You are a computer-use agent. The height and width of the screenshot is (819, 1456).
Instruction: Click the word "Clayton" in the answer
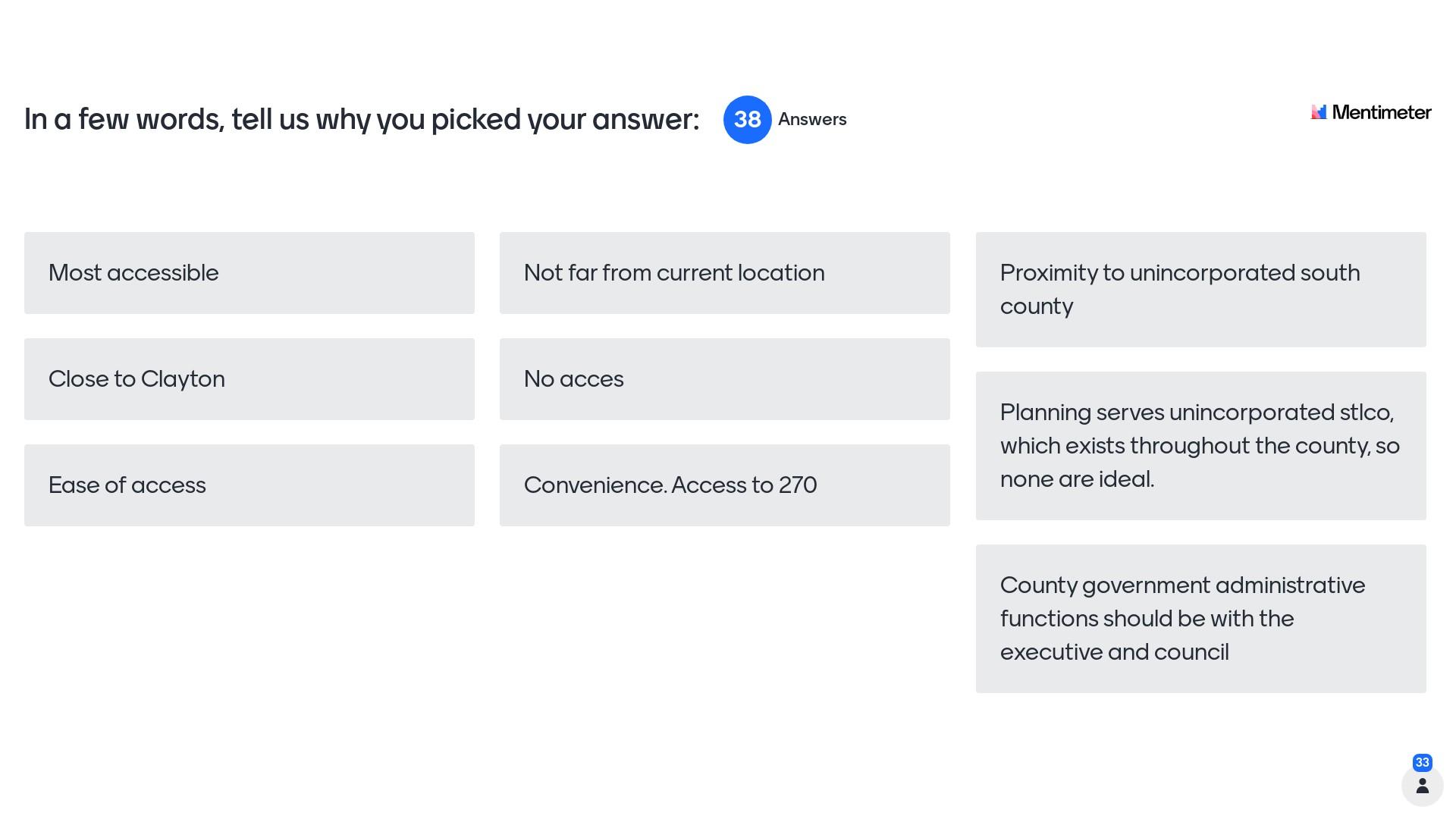[183, 379]
